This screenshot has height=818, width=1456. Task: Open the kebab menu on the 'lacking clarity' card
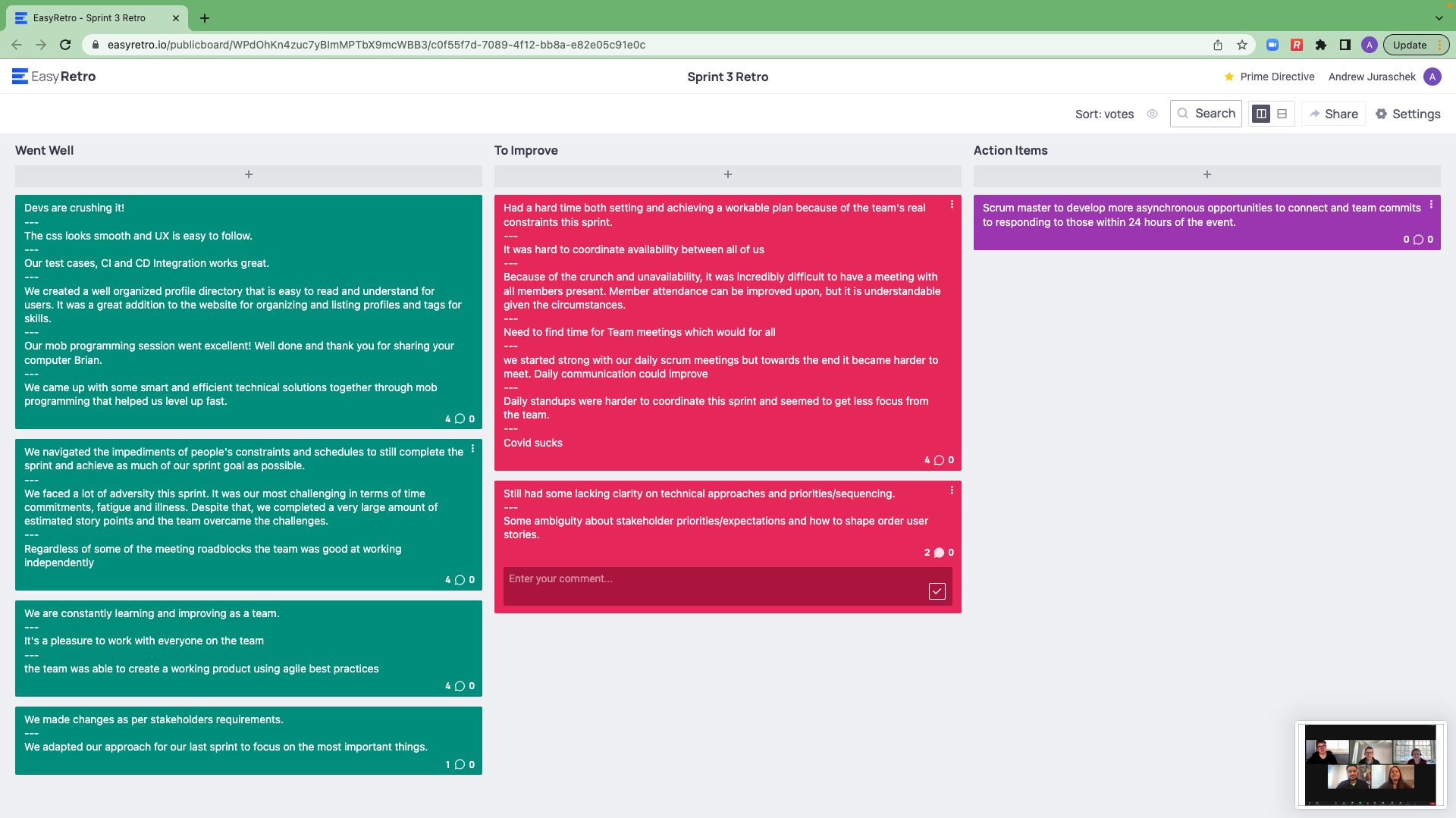coord(952,490)
